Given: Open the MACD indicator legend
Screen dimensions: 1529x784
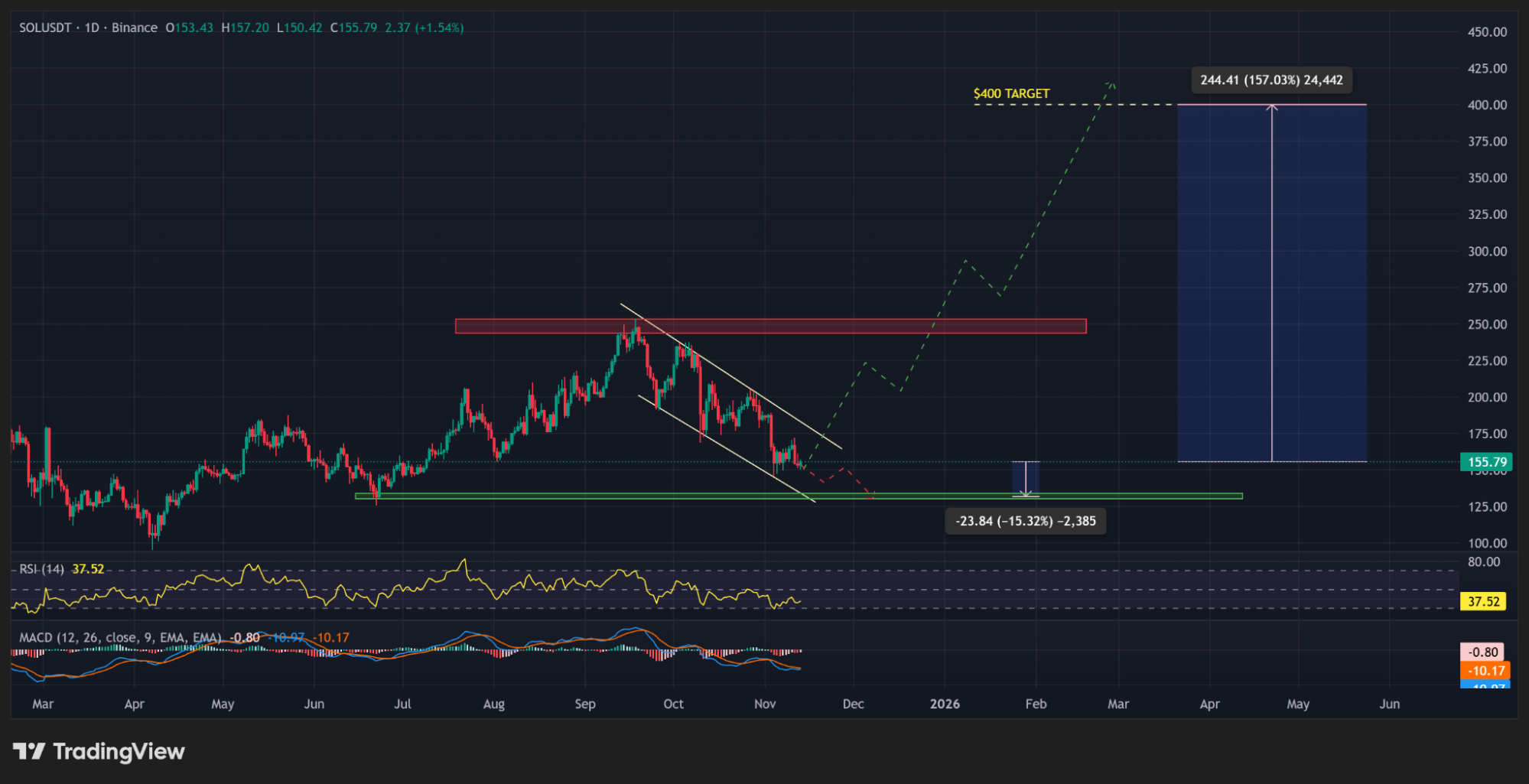Looking at the screenshot, I should tap(119, 637).
